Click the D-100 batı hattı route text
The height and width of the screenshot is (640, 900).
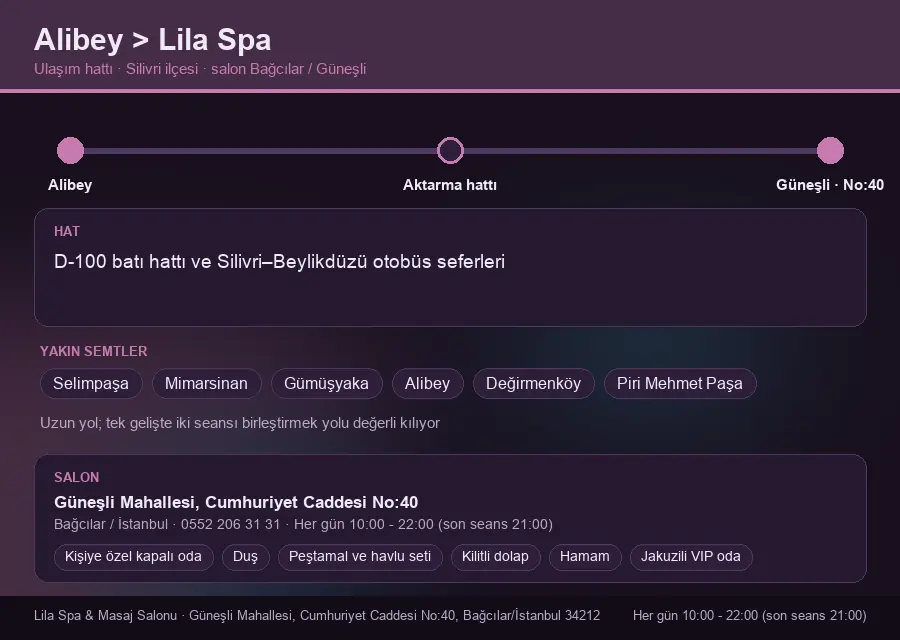point(280,262)
